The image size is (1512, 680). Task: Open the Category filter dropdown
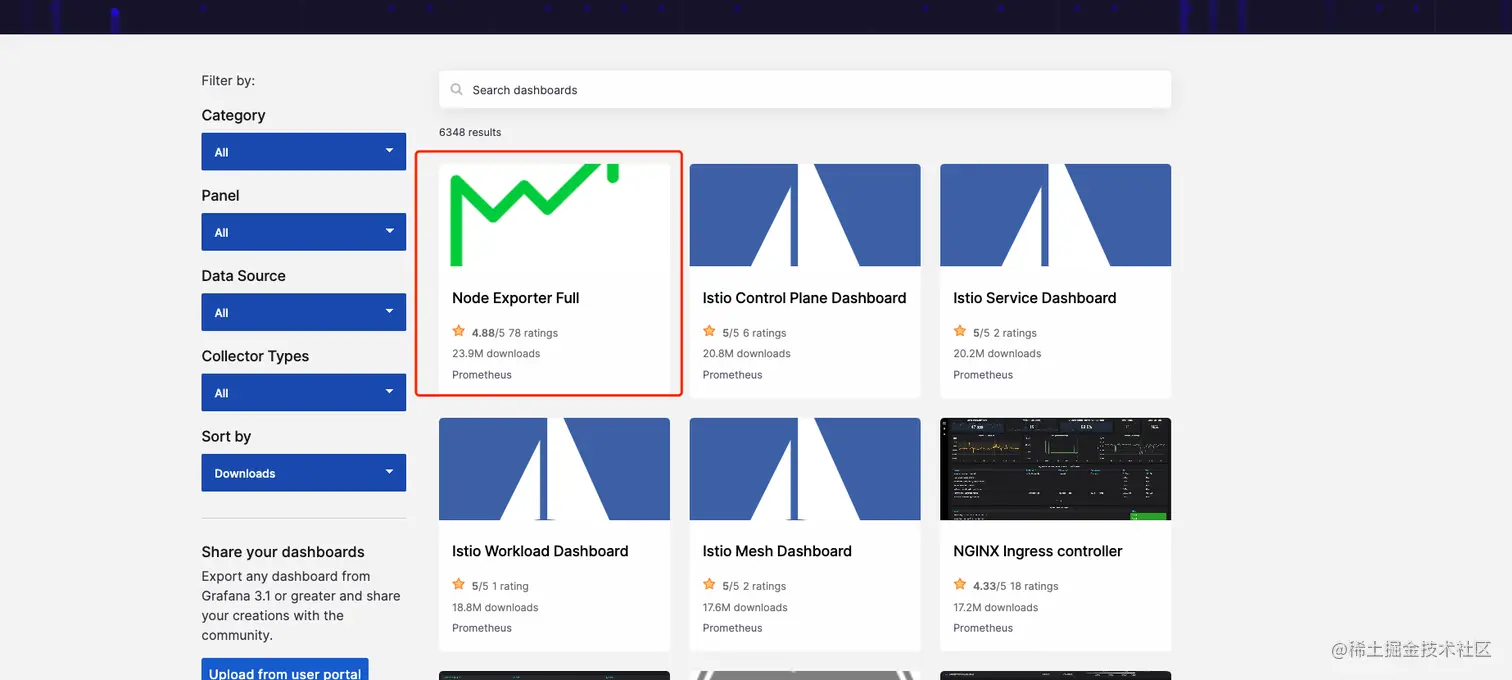(304, 152)
